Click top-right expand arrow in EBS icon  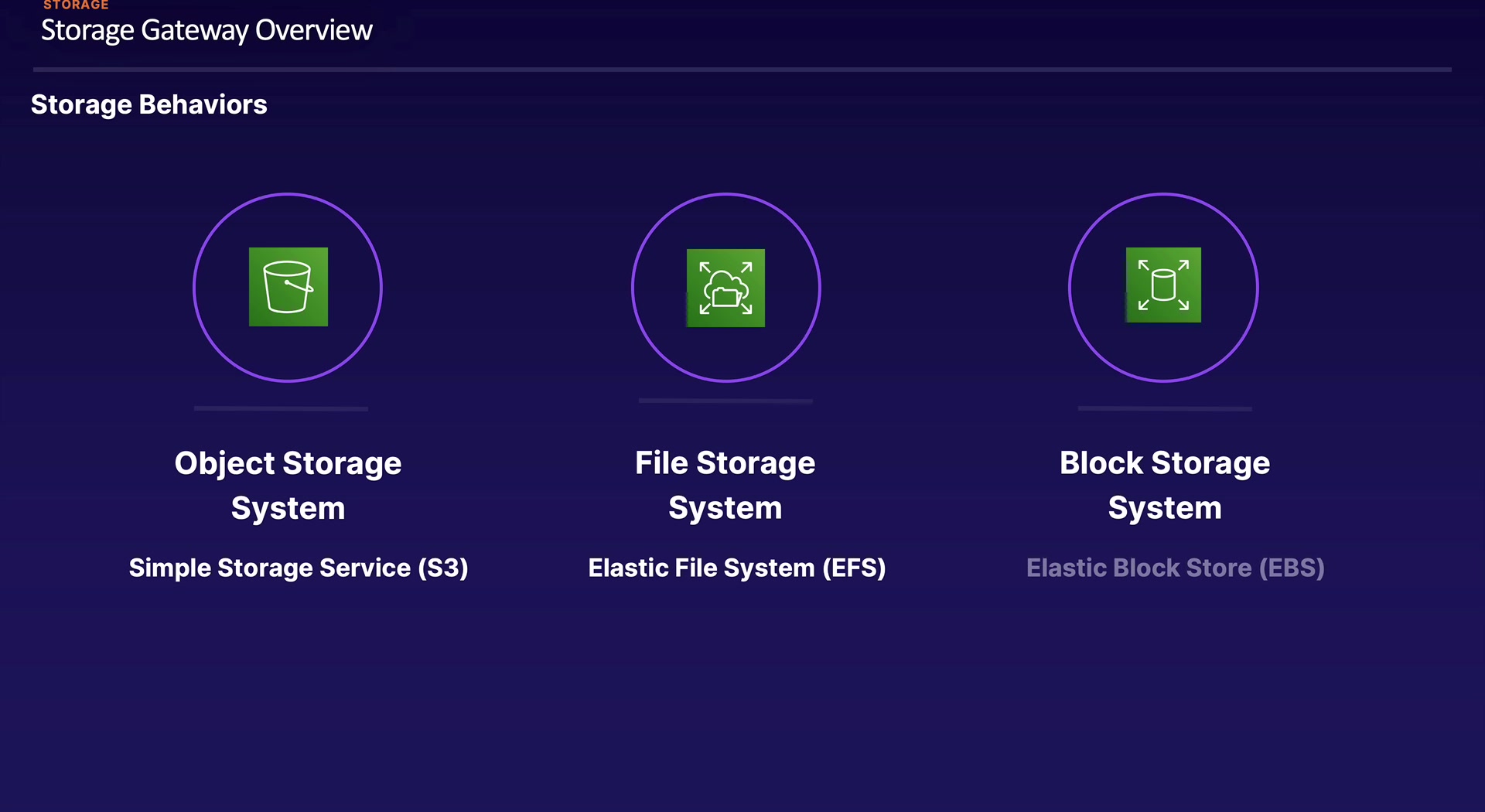click(x=1183, y=265)
